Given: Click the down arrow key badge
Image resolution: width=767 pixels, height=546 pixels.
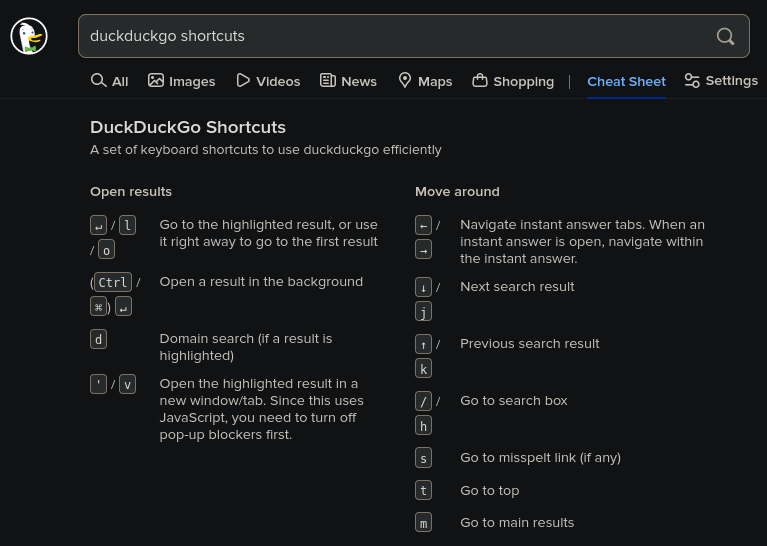Looking at the screenshot, I should (x=424, y=287).
